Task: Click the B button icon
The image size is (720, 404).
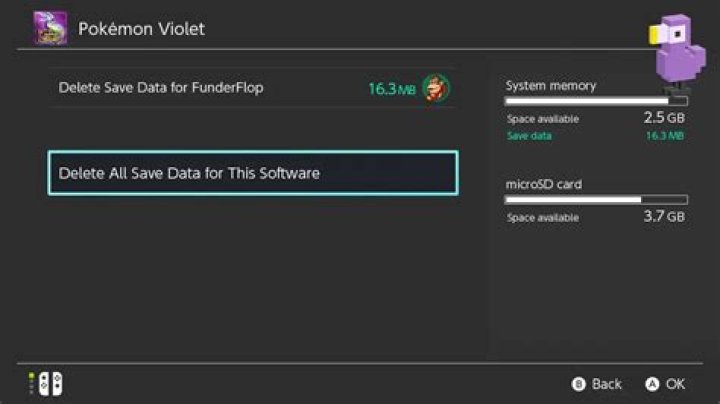Action: [x=579, y=384]
